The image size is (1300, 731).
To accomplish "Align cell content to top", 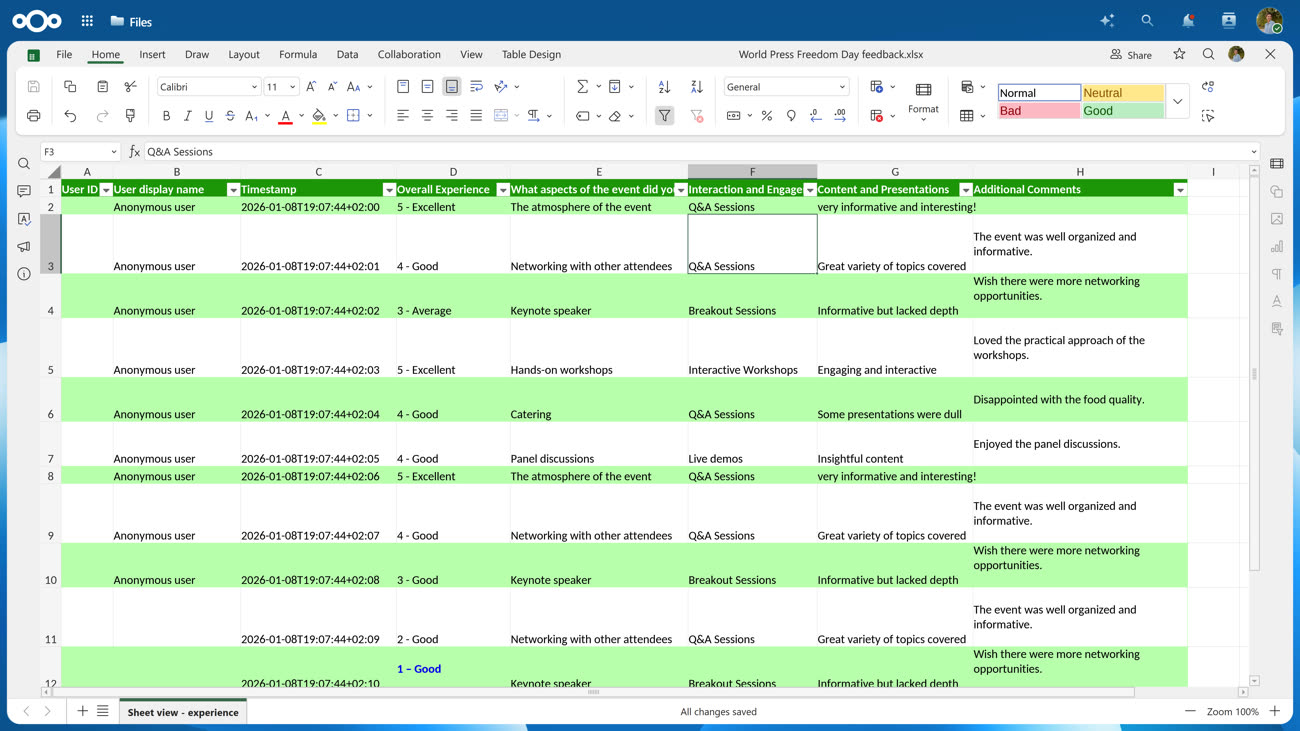I will (x=403, y=87).
